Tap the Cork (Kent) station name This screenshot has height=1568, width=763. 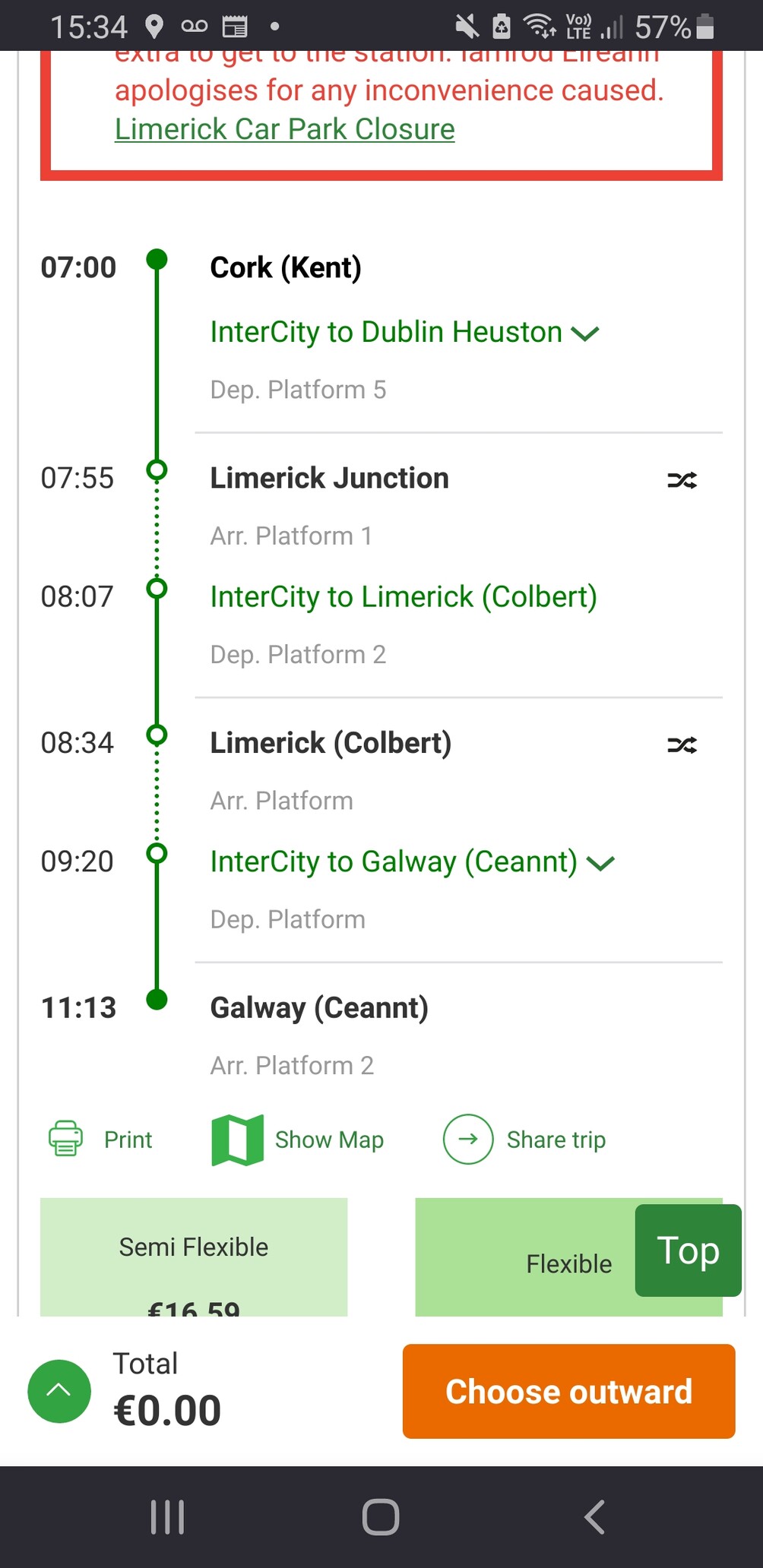click(x=285, y=267)
